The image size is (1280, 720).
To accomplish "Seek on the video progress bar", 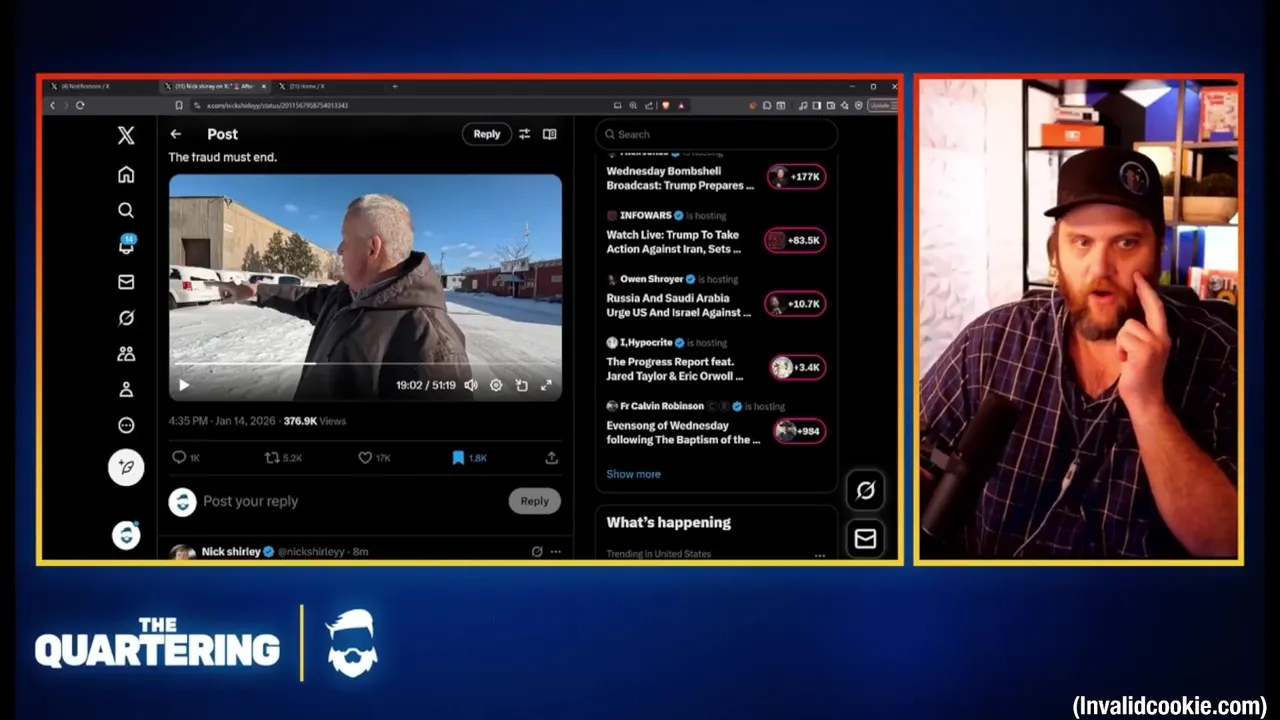I will (x=365, y=364).
